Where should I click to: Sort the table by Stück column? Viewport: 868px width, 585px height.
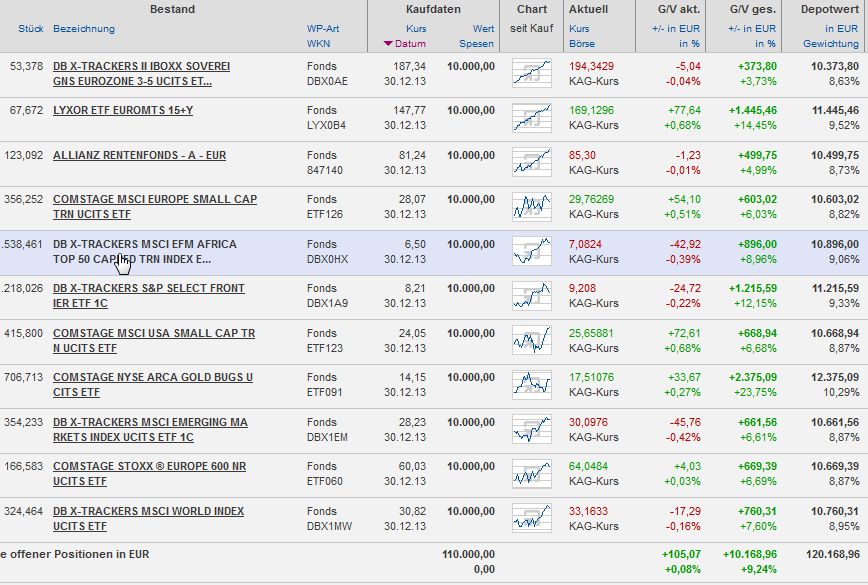pyautogui.click(x=30, y=29)
